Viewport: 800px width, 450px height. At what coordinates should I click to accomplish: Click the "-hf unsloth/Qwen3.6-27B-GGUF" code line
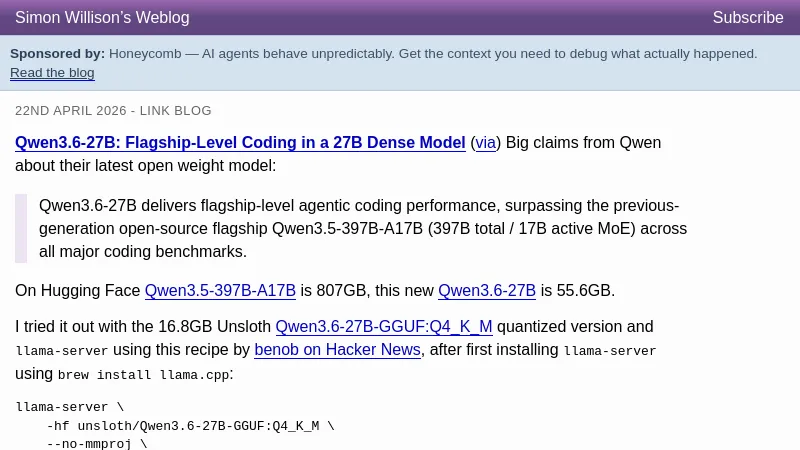click(x=190, y=426)
